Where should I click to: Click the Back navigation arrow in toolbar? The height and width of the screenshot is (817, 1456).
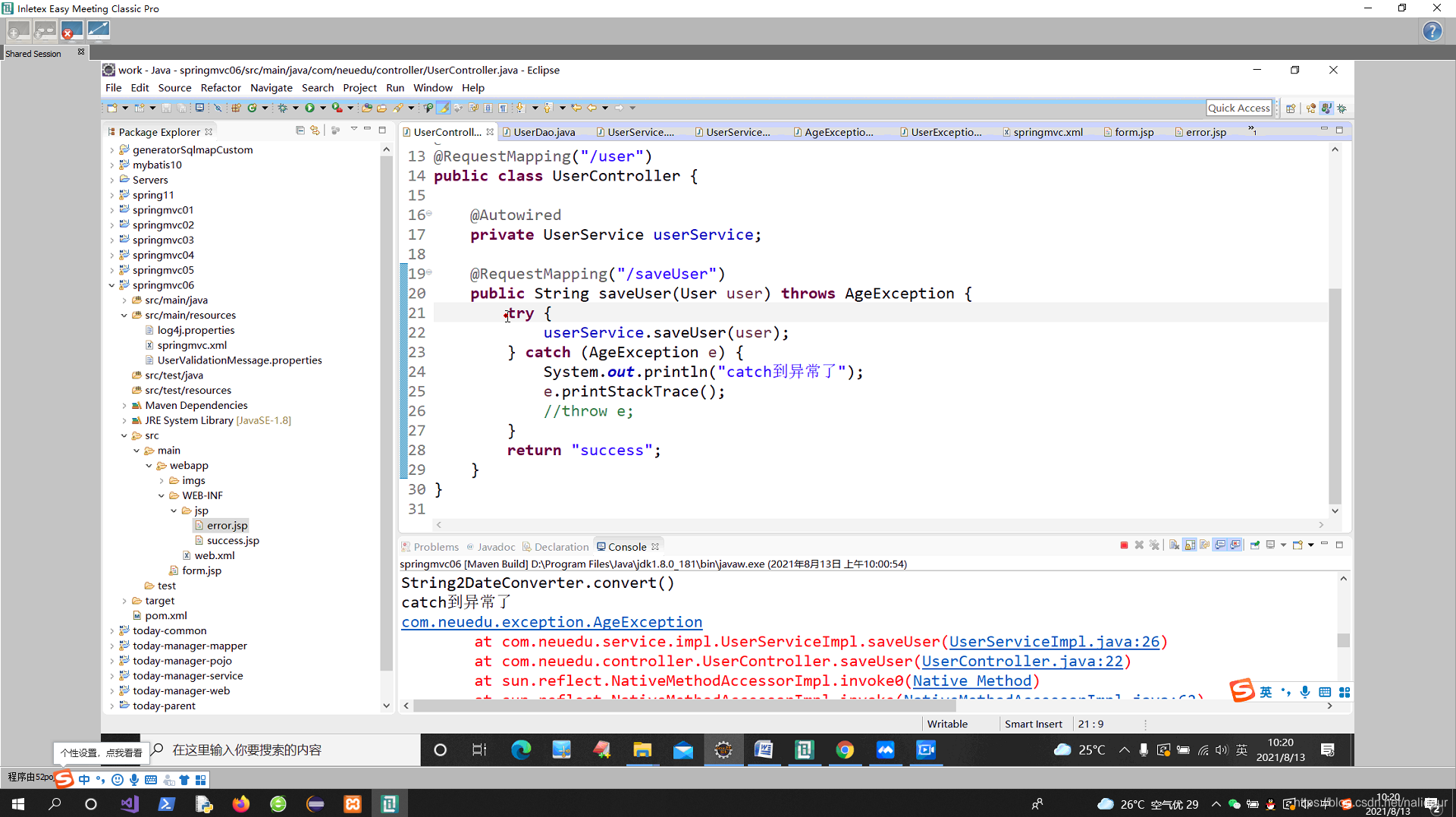click(x=592, y=108)
